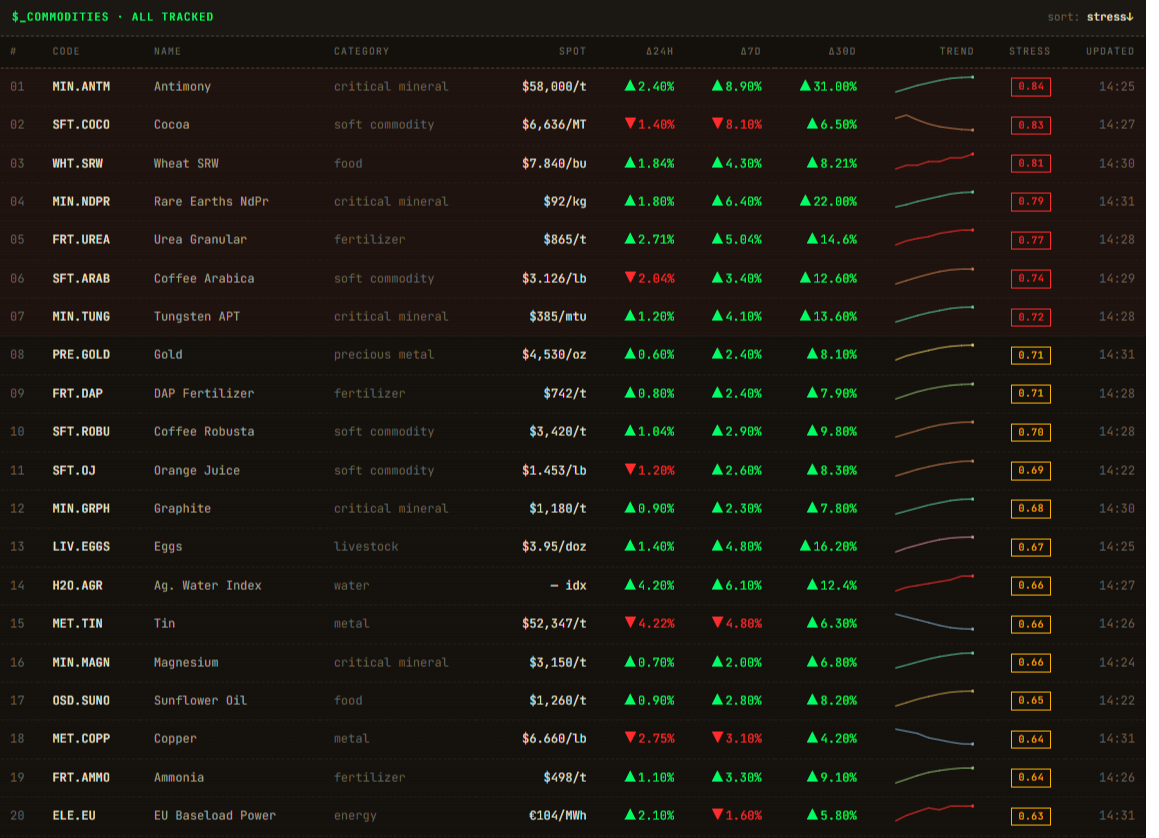This screenshot has width=1159, height=838.
Task: Click EU Baseload Power stress badge 0.63
Action: 1030,816
